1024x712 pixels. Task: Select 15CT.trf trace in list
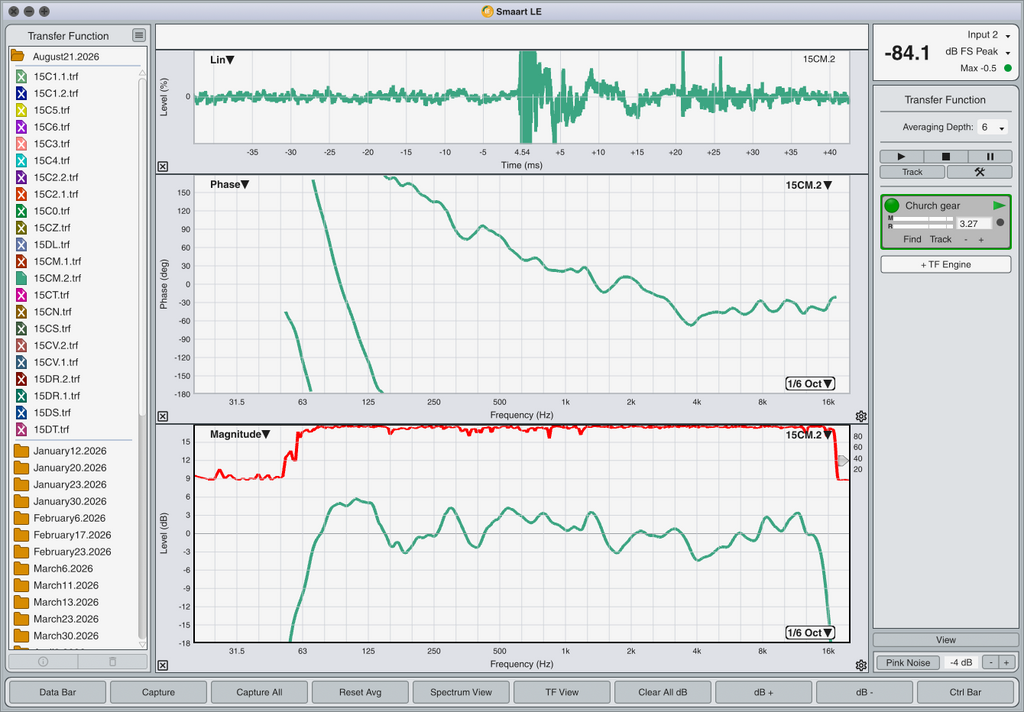click(x=51, y=295)
